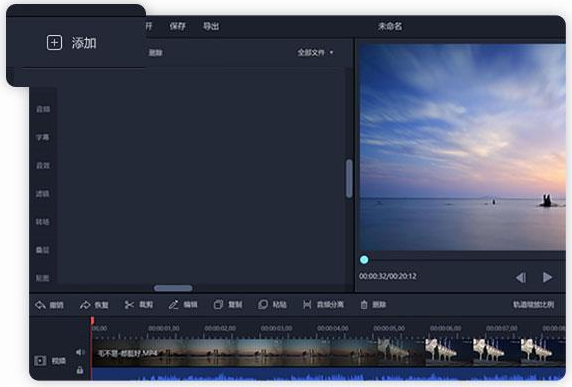Click the trash delete icon in timeline toolbar
The image size is (572, 387).
coord(364,305)
